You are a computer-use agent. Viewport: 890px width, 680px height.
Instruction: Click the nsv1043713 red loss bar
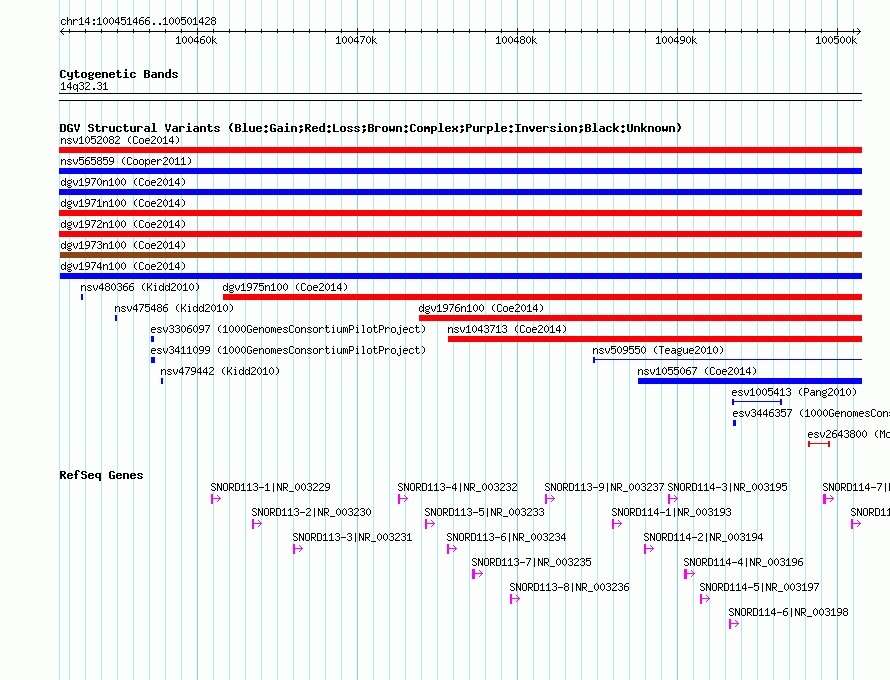pos(655,339)
